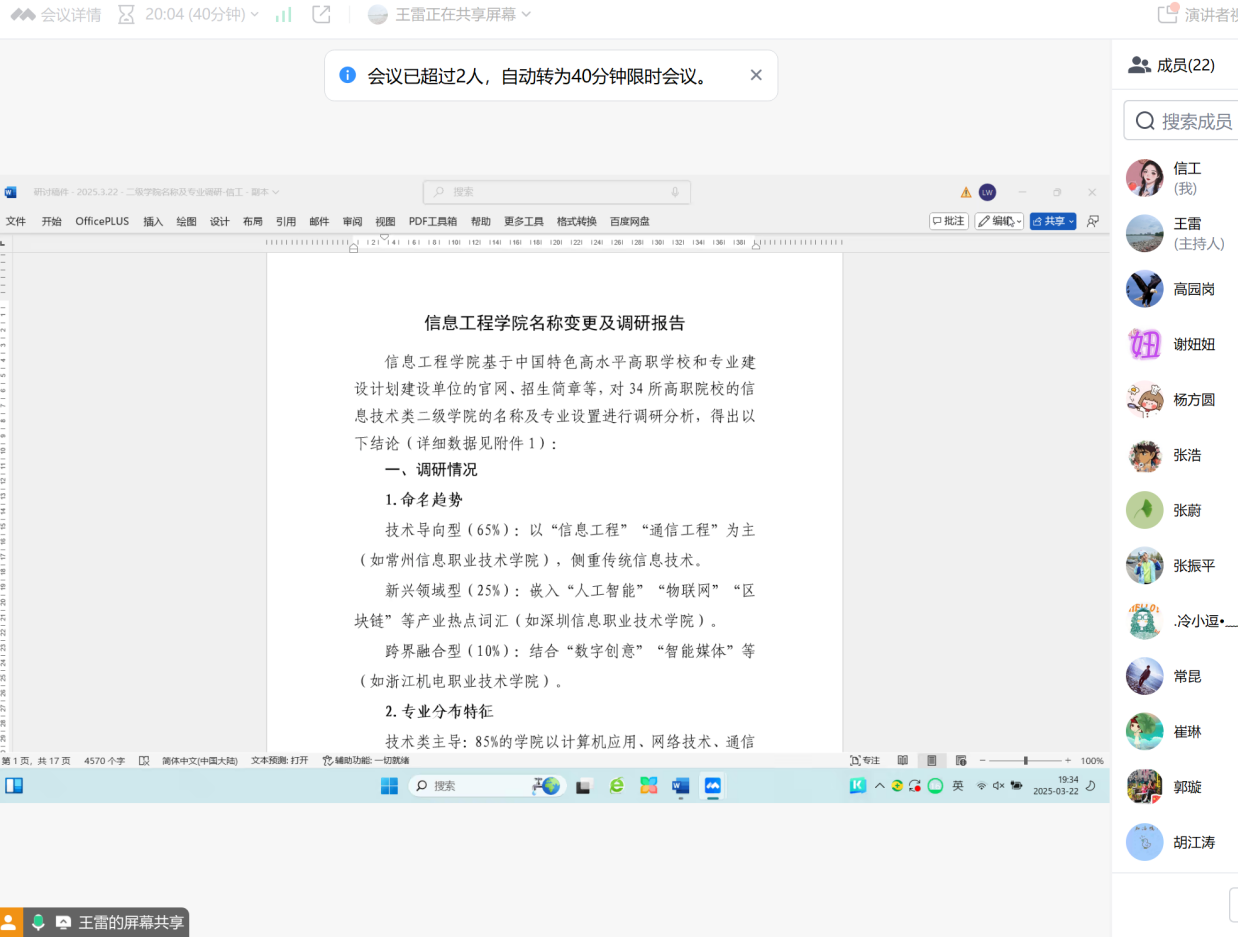1238x938 pixels.
Task: Open the 会议详情 meeting details
Action: (56, 15)
